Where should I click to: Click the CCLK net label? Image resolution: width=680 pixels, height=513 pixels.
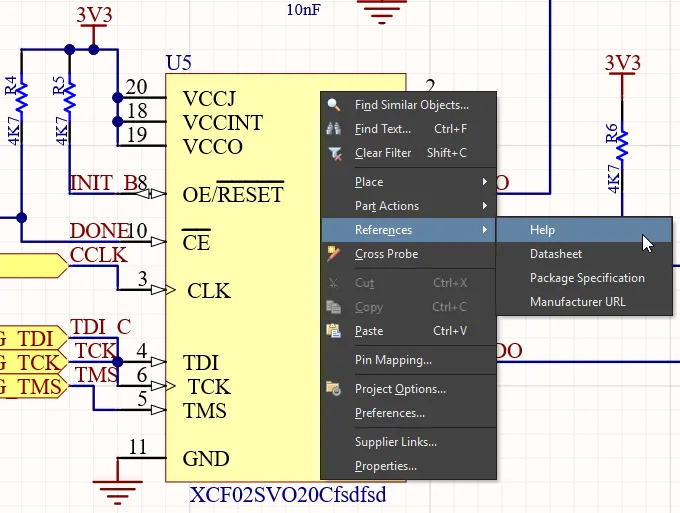[98, 255]
